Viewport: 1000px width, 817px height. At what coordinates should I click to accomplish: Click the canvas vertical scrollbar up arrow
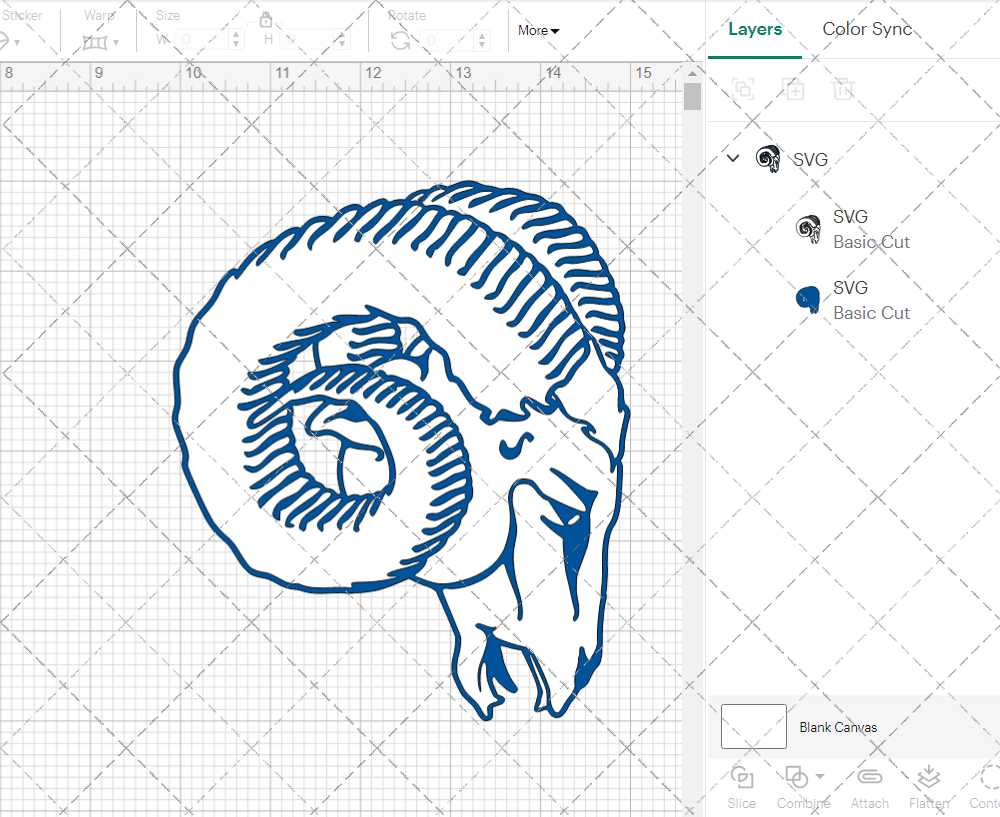693,73
